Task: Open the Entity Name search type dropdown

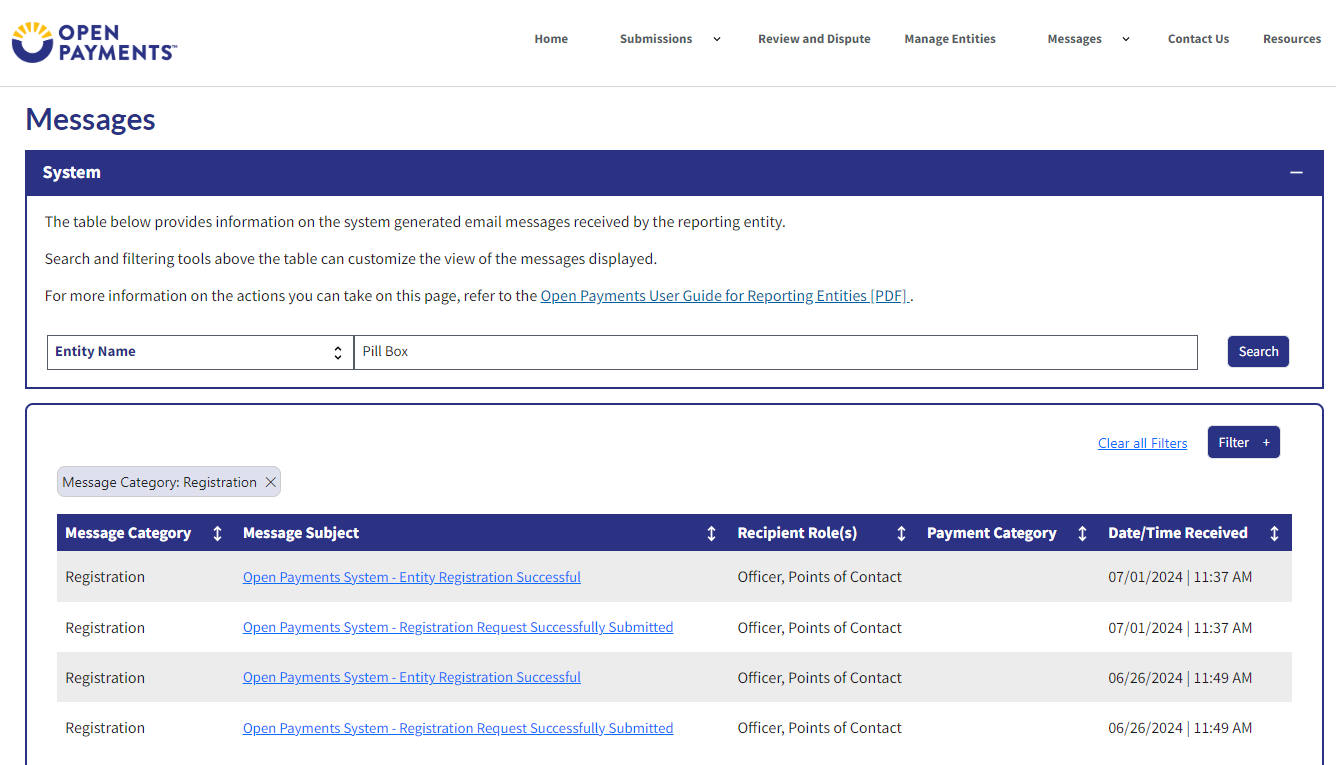Action: [x=200, y=352]
